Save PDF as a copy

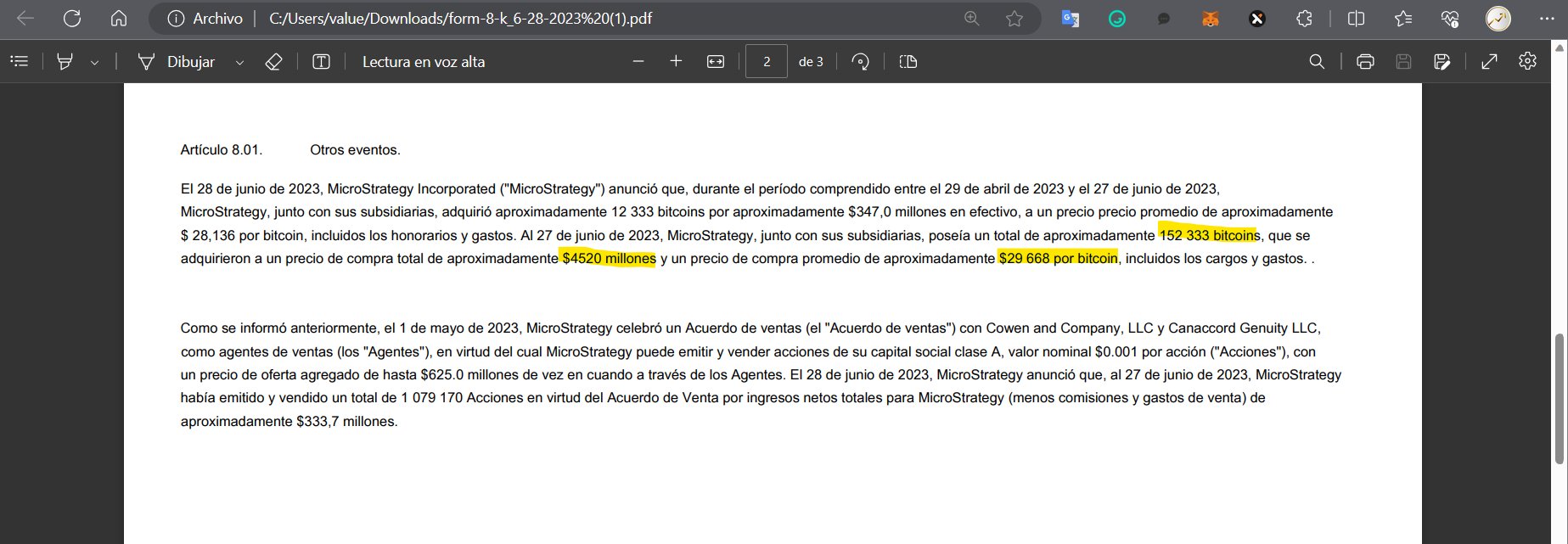(1442, 61)
